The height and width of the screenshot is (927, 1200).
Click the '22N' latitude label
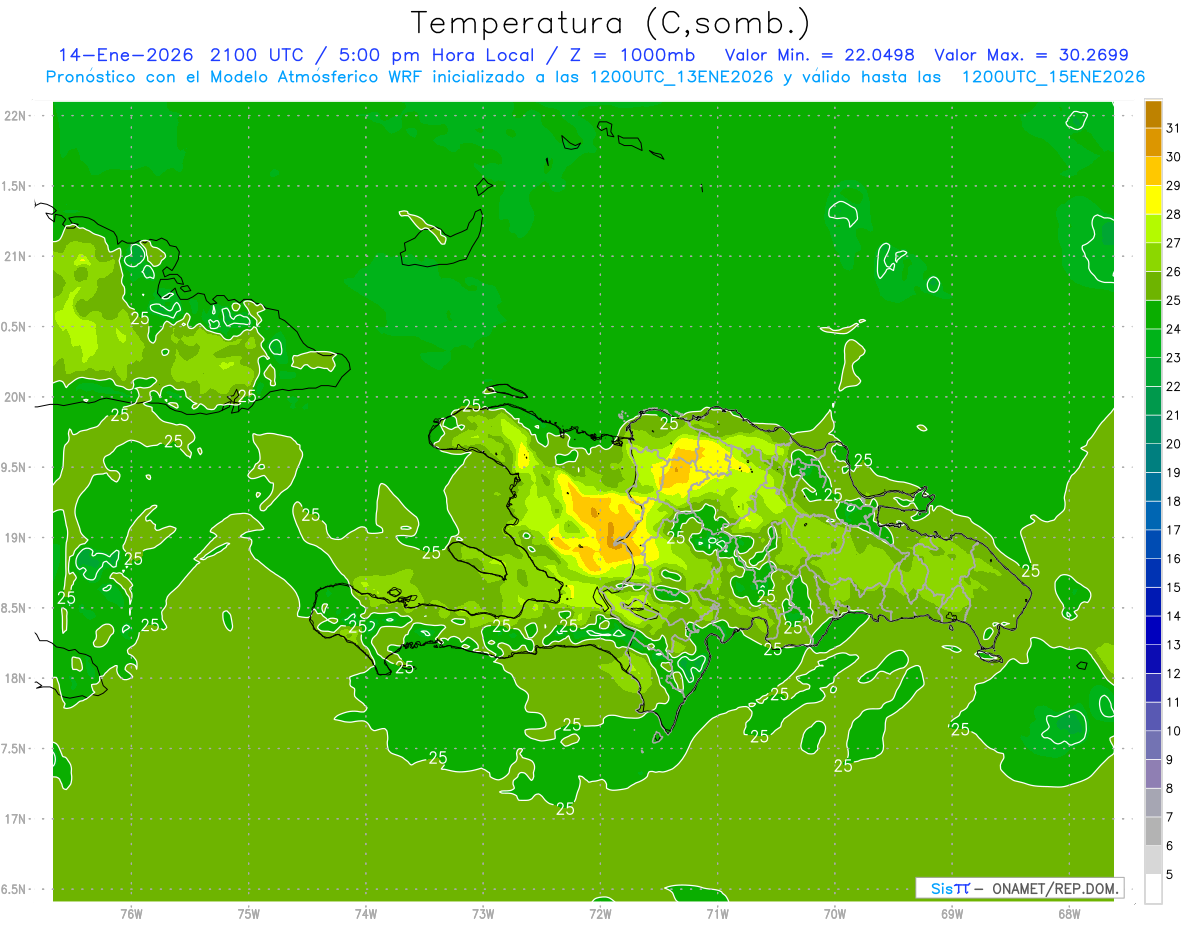click(x=16, y=116)
